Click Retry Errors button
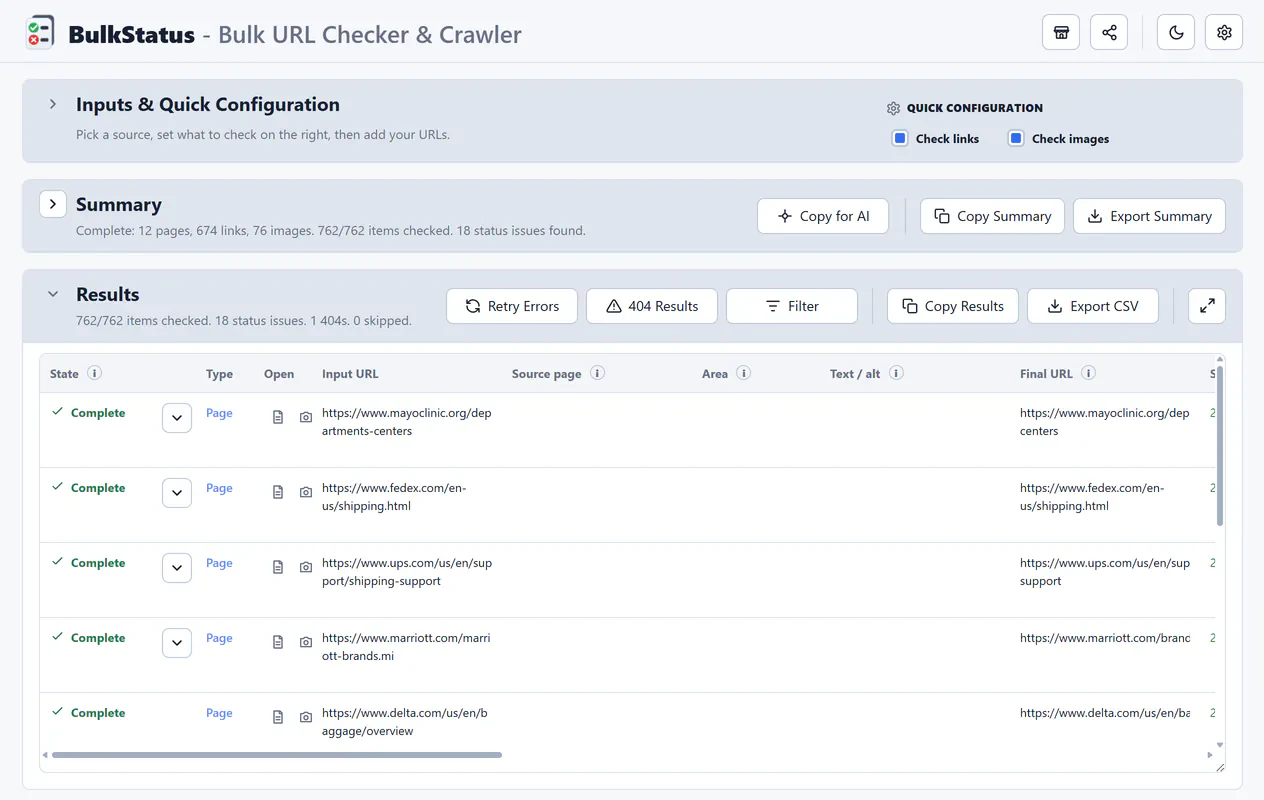This screenshot has width=1264, height=800. [x=512, y=306]
